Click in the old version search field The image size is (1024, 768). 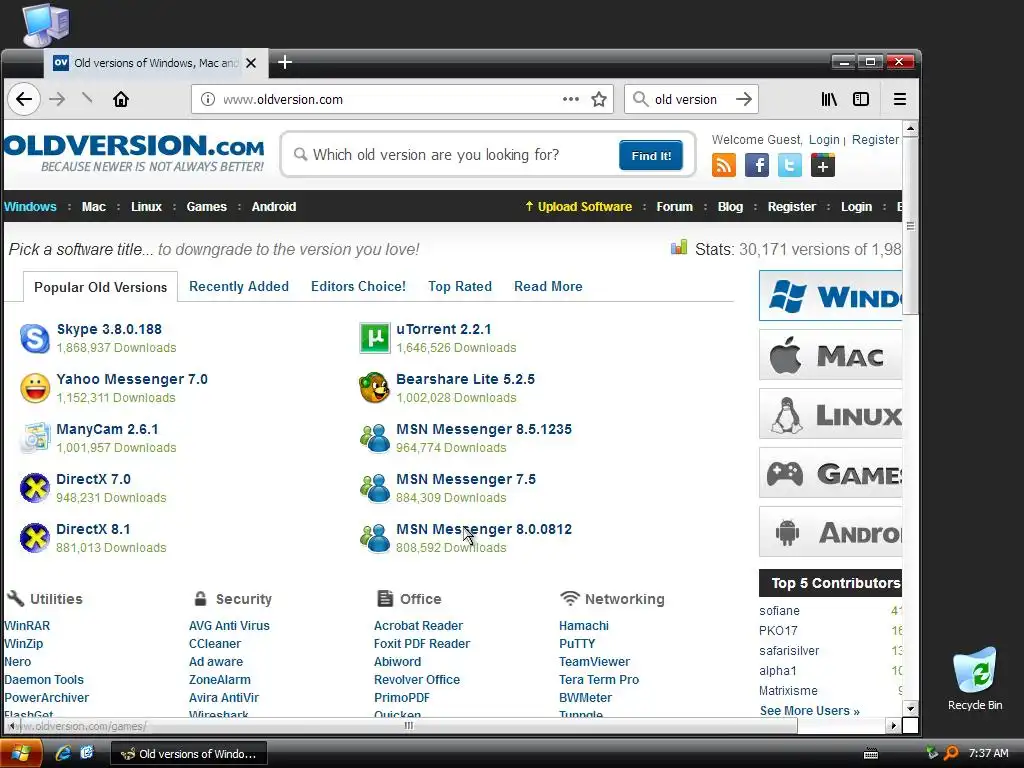tap(457, 155)
